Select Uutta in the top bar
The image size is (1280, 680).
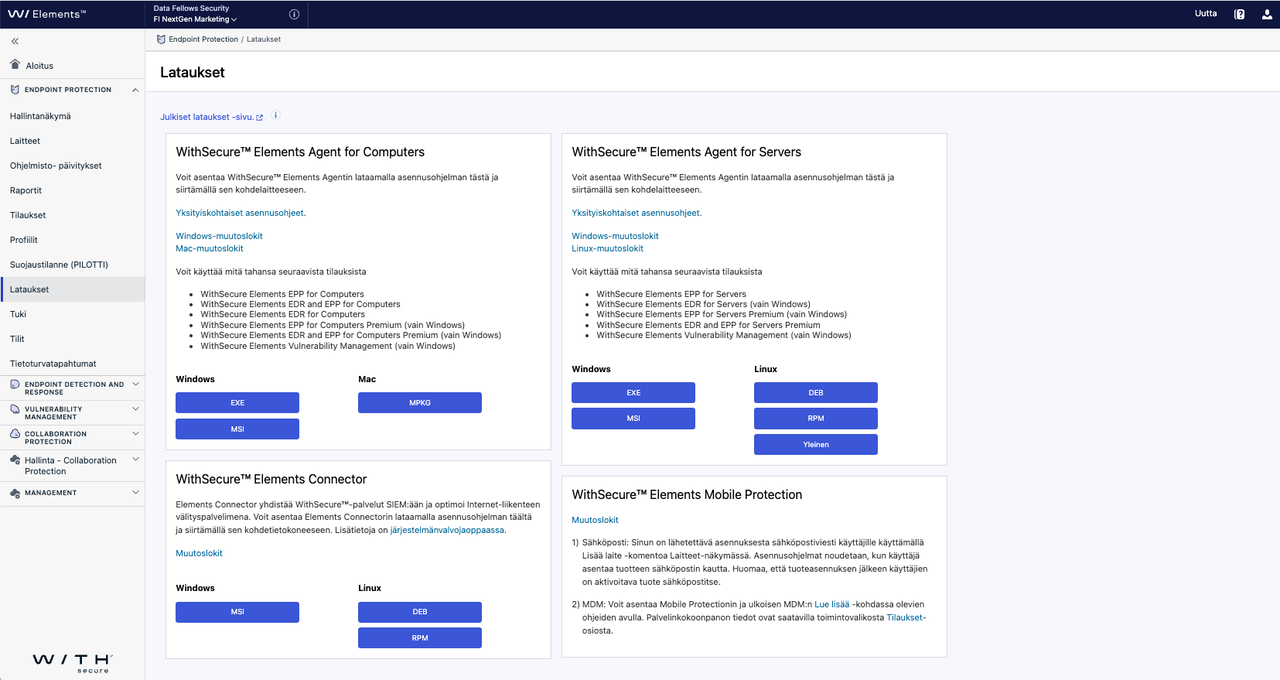pyautogui.click(x=1206, y=13)
